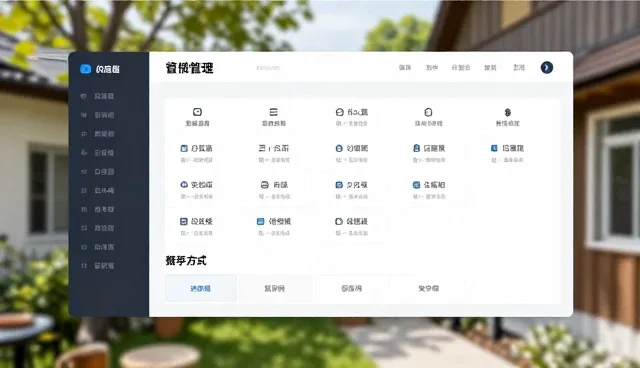This screenshot has width=640, height=368.
Task: Select the ninth sidebar menu entry
Action: coord(98,247)
